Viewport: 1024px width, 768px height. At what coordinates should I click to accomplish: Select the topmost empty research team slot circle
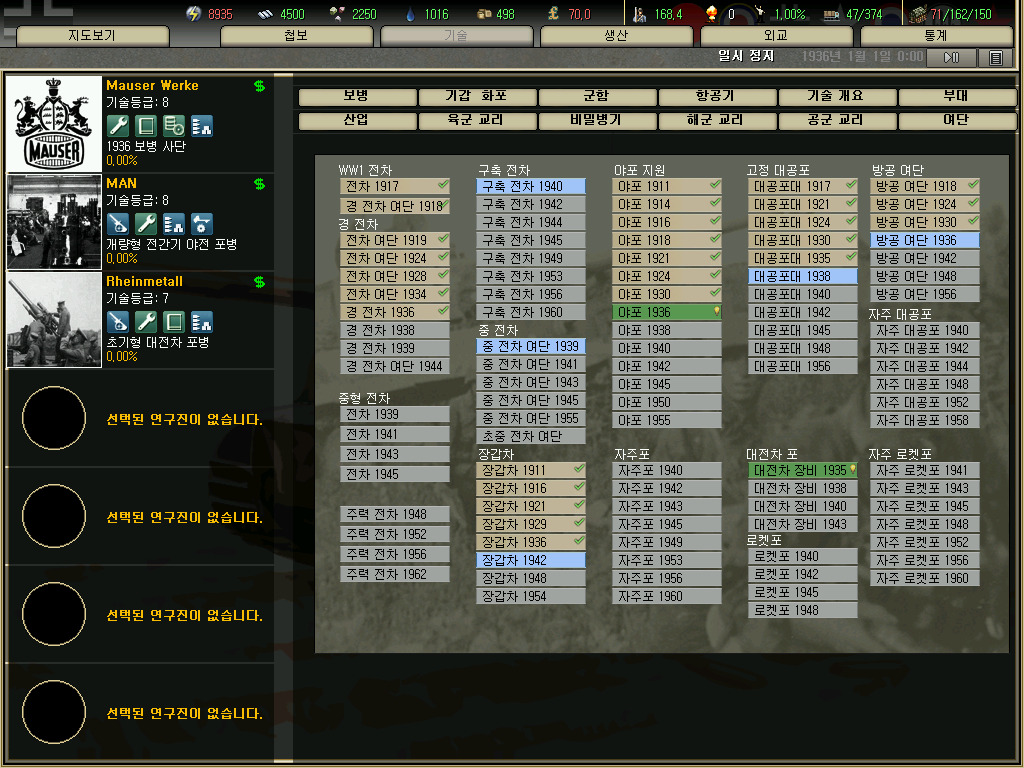pyautogui.click(x=54, y=419)
